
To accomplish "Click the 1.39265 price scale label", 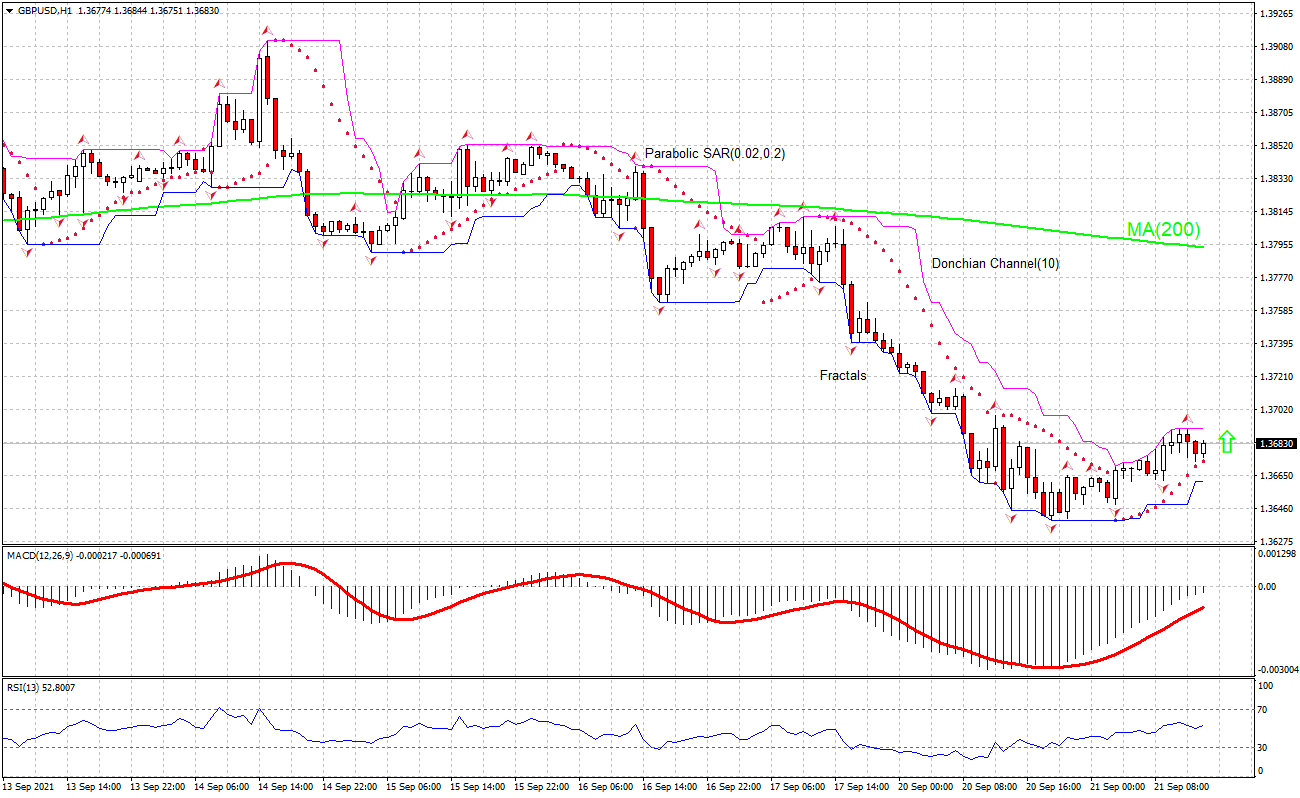I will coord(1275,14).
